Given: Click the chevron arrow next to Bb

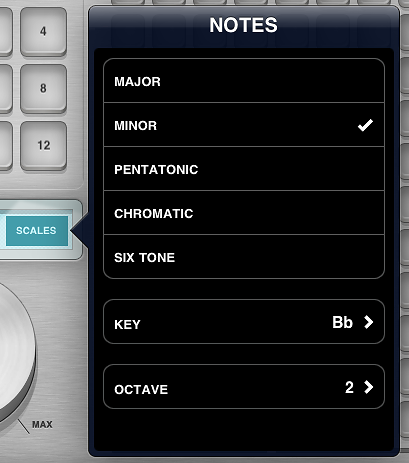Looking at the screenshot, I should pyautogui.click(x=368, y=322).
